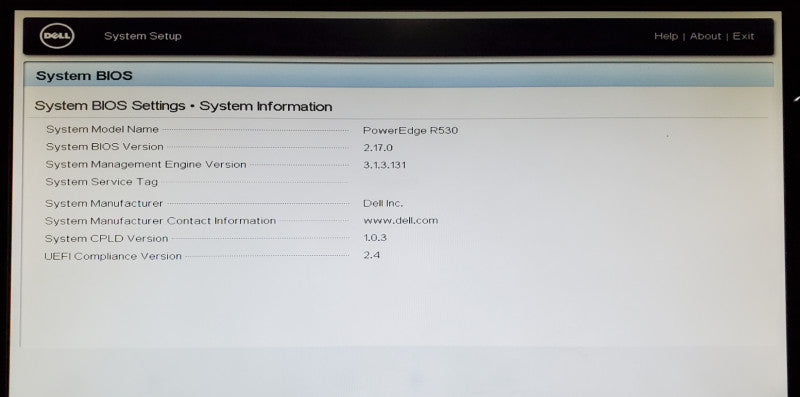Click the System BIOS header
Screen dimensions: 800x397
tap(84, 76)
